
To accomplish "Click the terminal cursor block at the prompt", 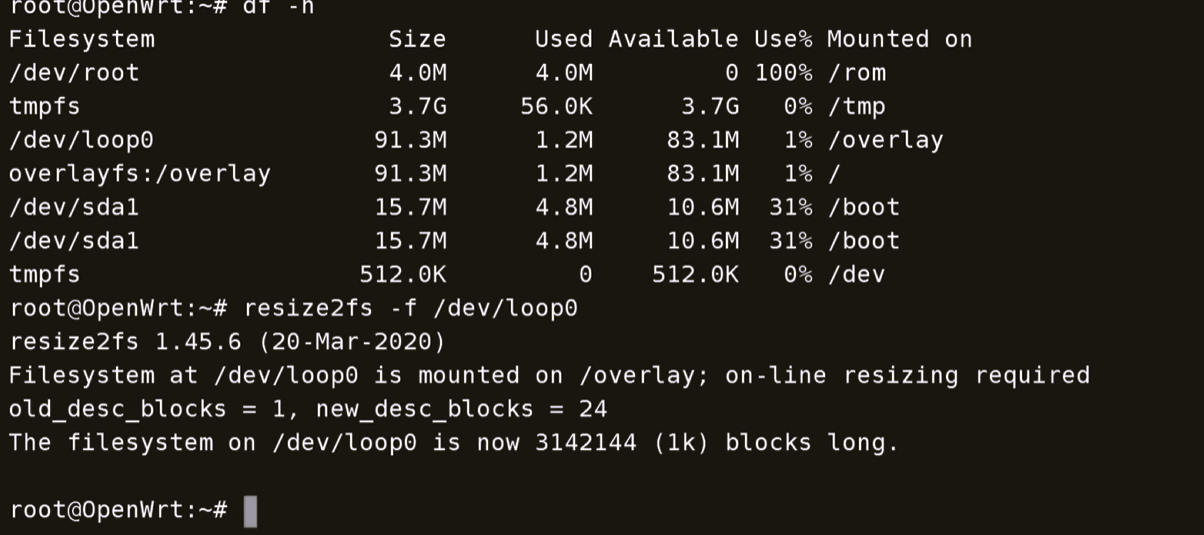I will (250, 510).
